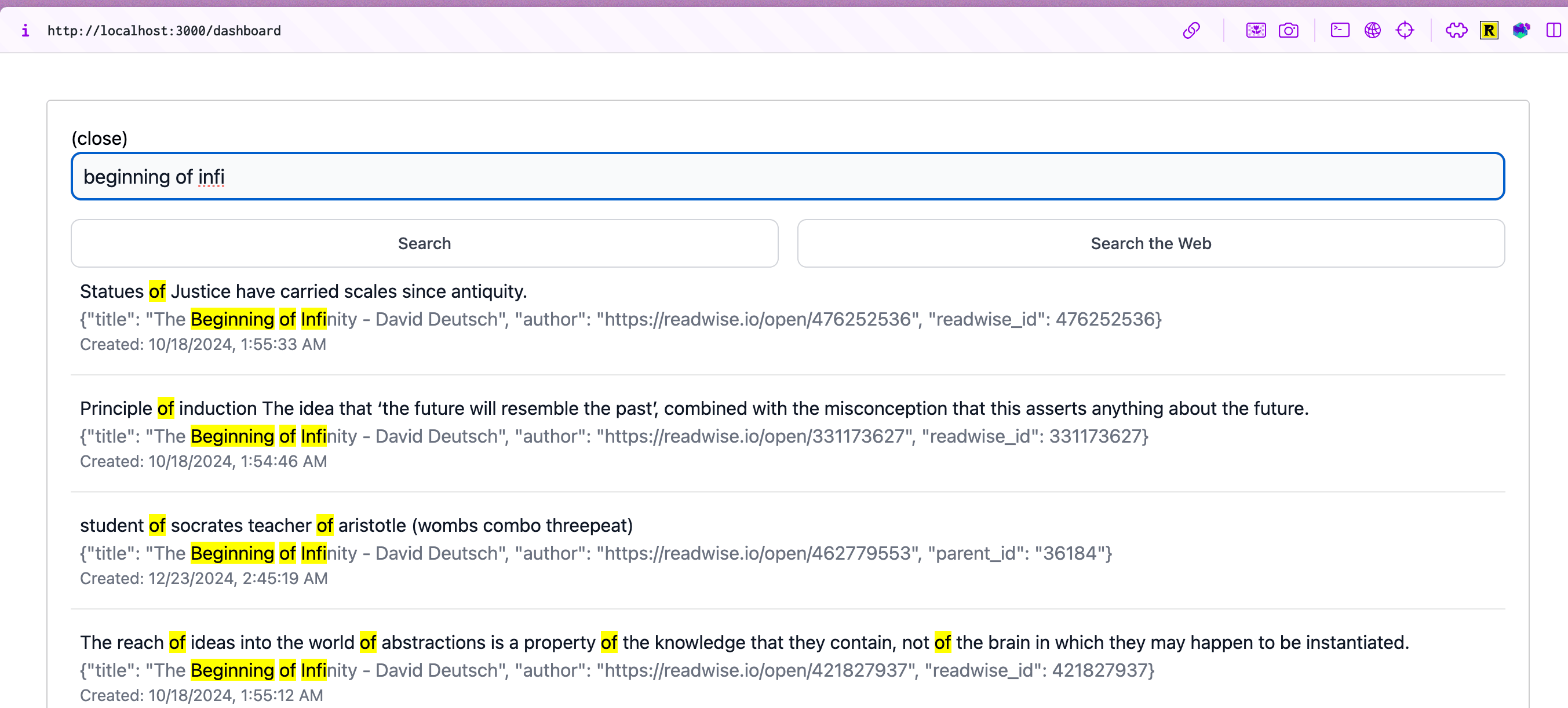Open the Principle of induction result
This screenshot has width=1568, height=708.
pos(693,408)
